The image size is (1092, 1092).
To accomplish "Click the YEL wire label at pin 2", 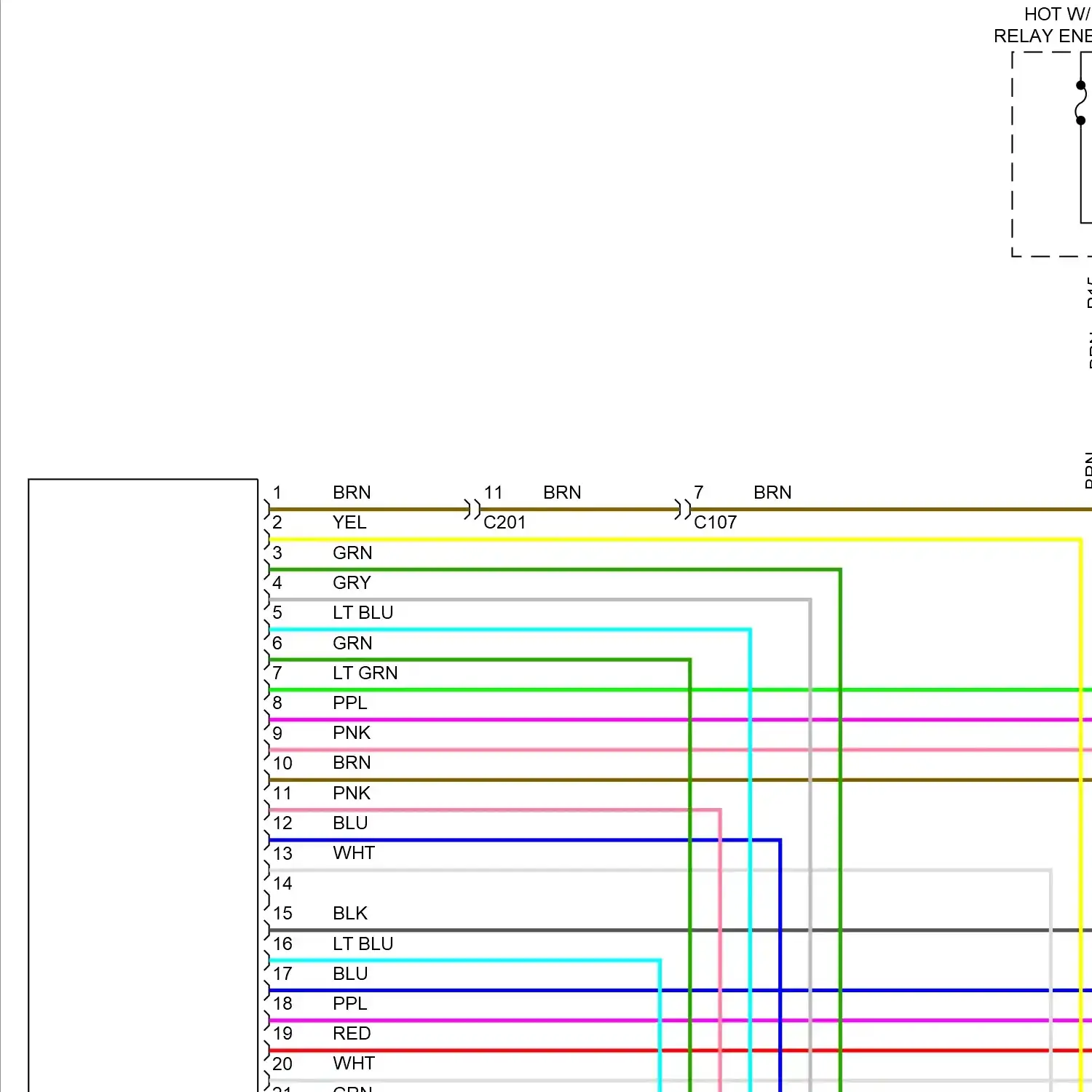I will click(x=349, y=523).
